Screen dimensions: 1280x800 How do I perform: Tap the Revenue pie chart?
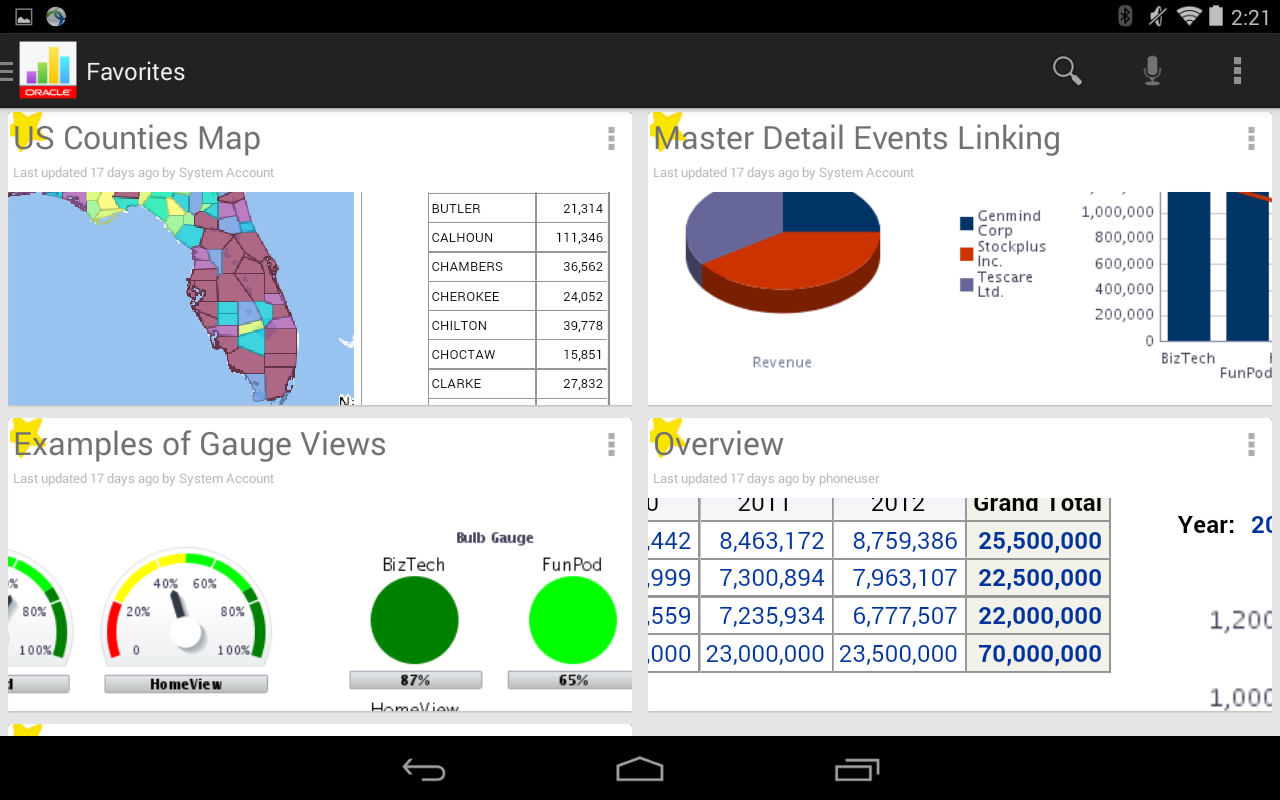pos(782,253)
